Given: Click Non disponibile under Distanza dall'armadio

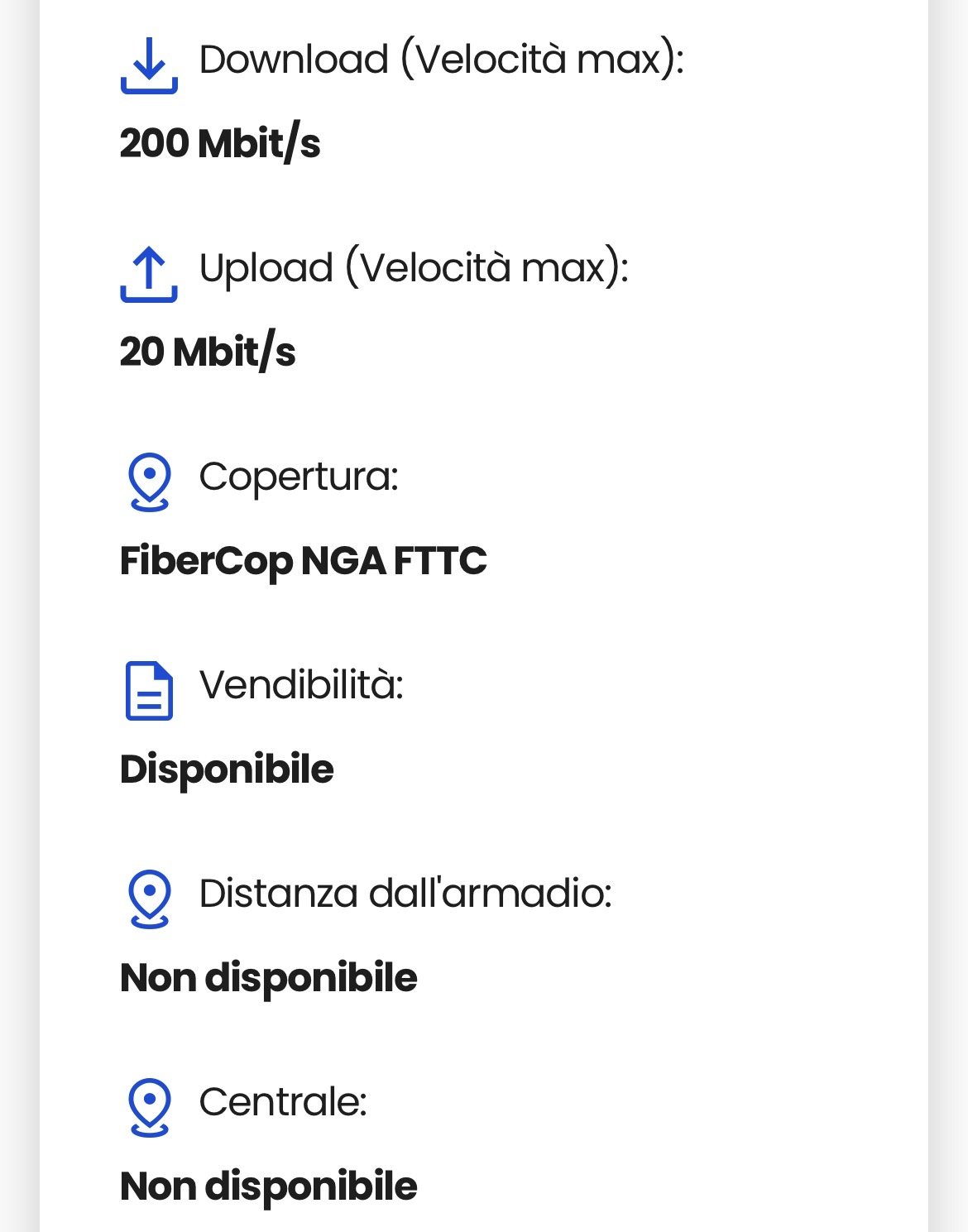Looking at the screenshot, I should [269, 978].
